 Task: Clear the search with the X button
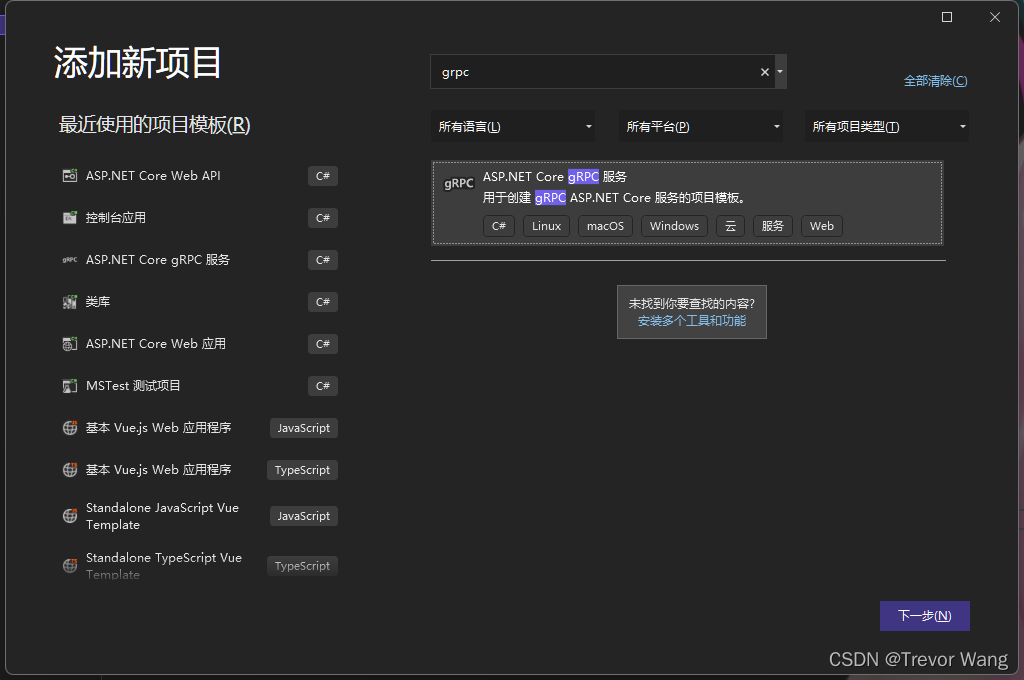pyautogui.click(x=764, y=71)
